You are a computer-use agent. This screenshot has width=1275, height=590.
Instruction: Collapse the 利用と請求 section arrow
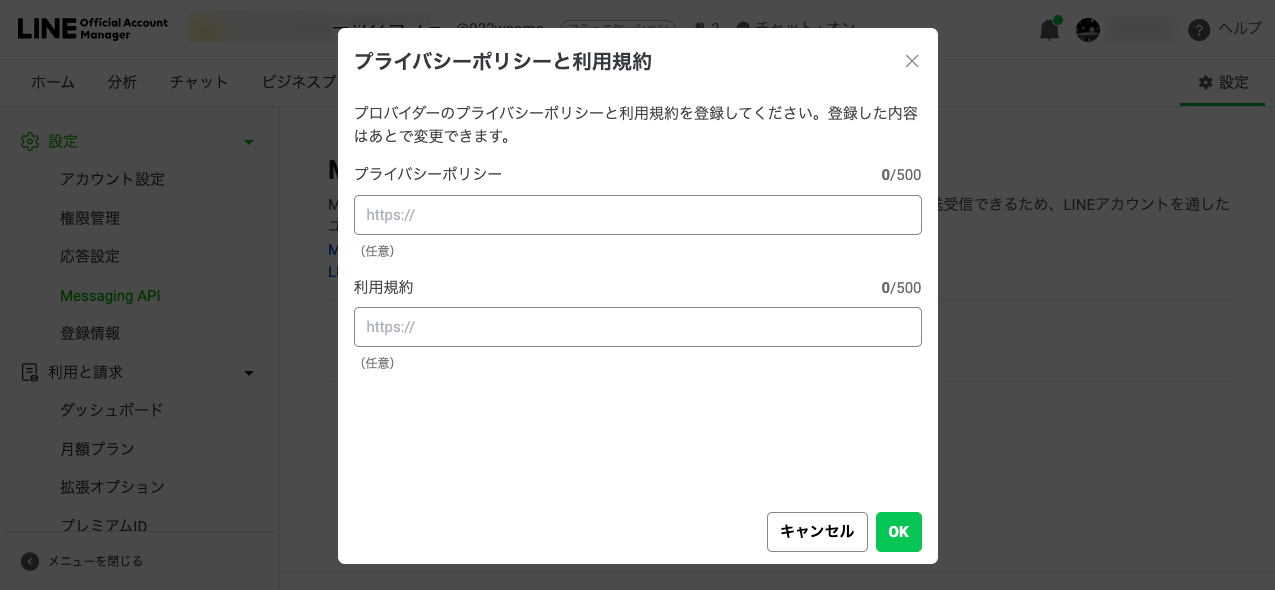point(249,373)
